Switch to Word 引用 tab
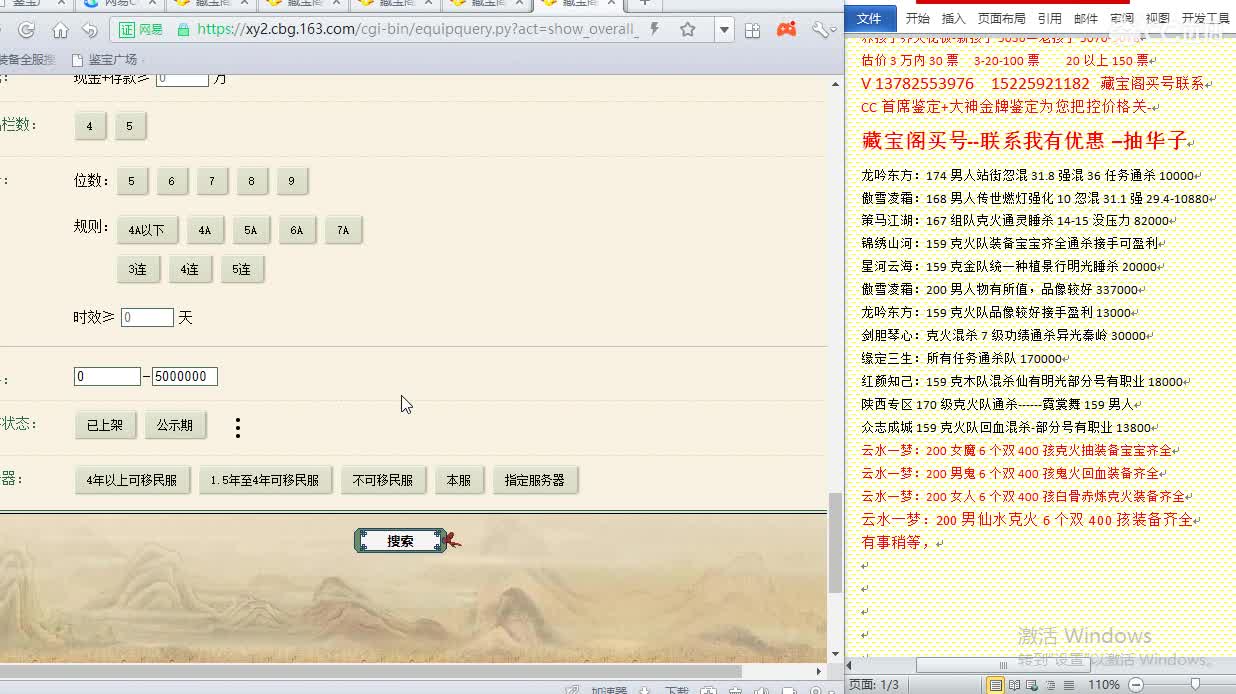Screen dimensions: 1236x694 pos(1050,18)
